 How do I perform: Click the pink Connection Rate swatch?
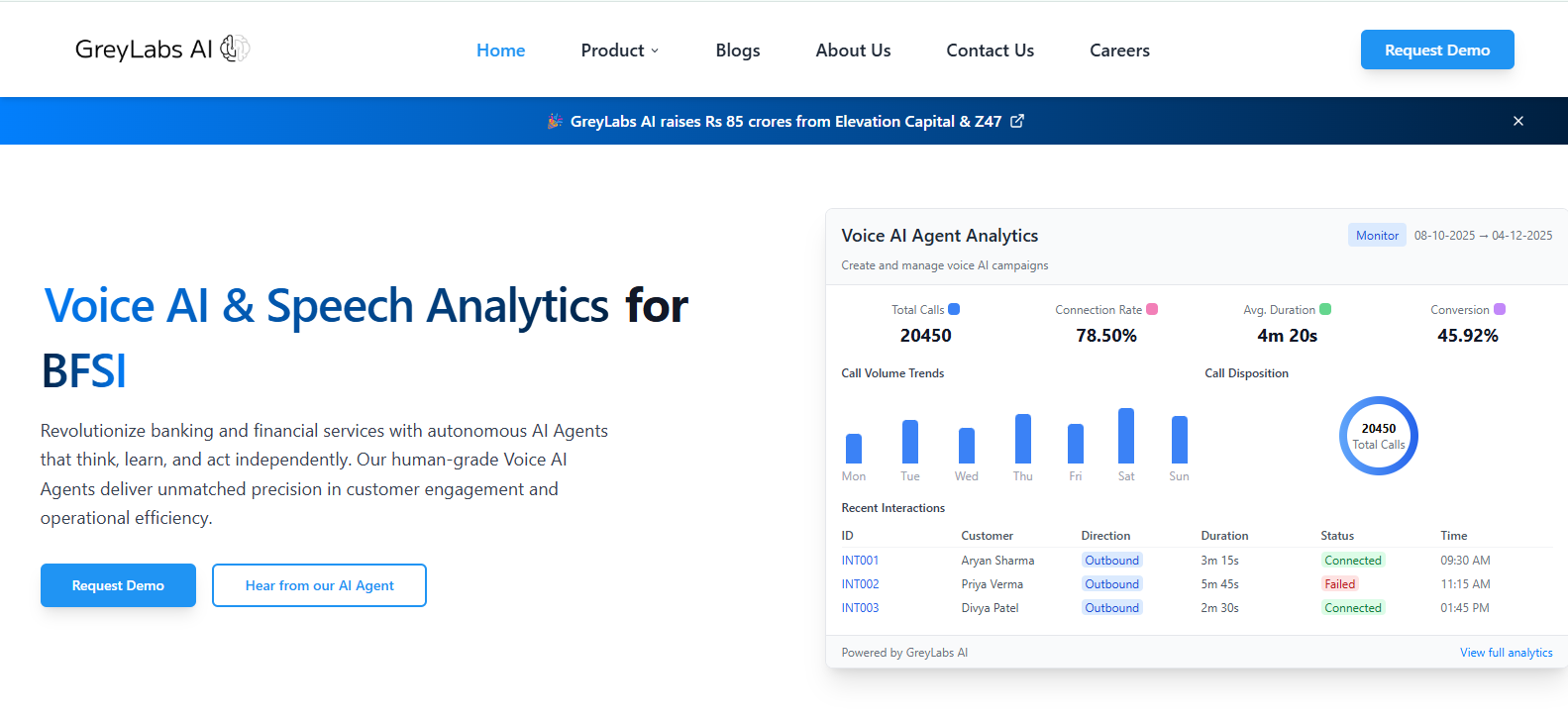1152,309
